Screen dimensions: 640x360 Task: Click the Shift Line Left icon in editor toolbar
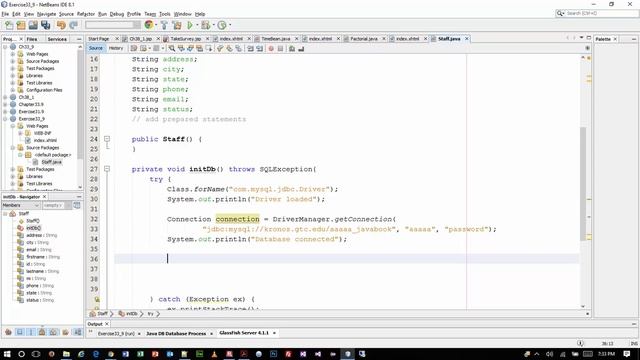click(x=250, y=49)
